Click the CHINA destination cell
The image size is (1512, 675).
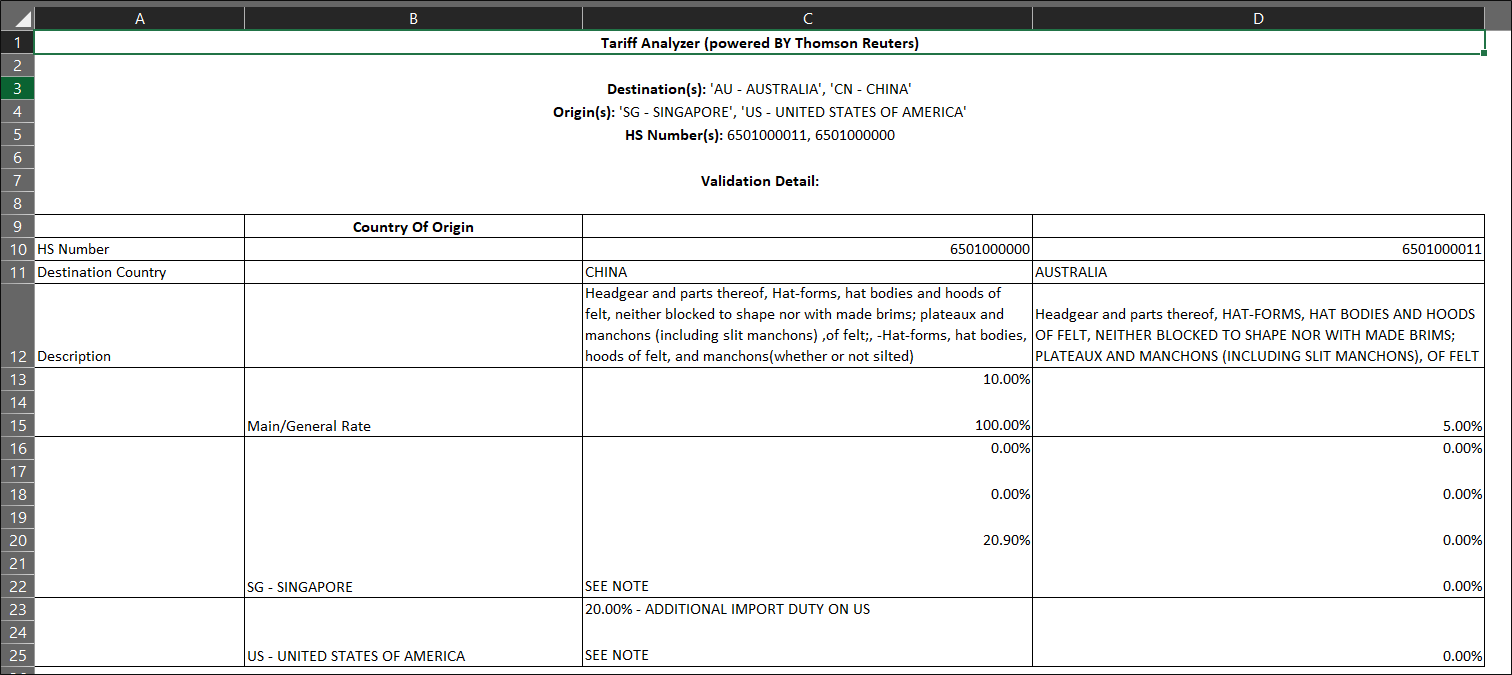click(x=807, y=272)
